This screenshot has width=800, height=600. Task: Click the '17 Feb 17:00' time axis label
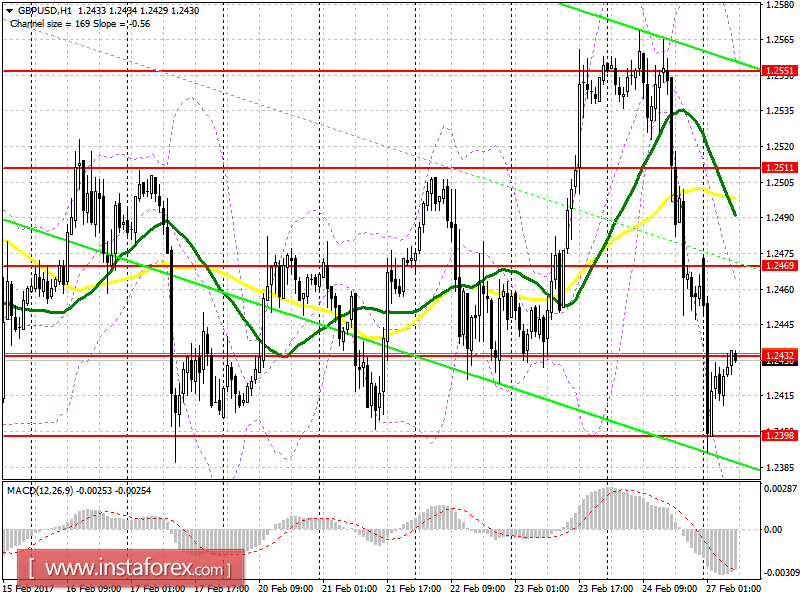coord(222,589)
